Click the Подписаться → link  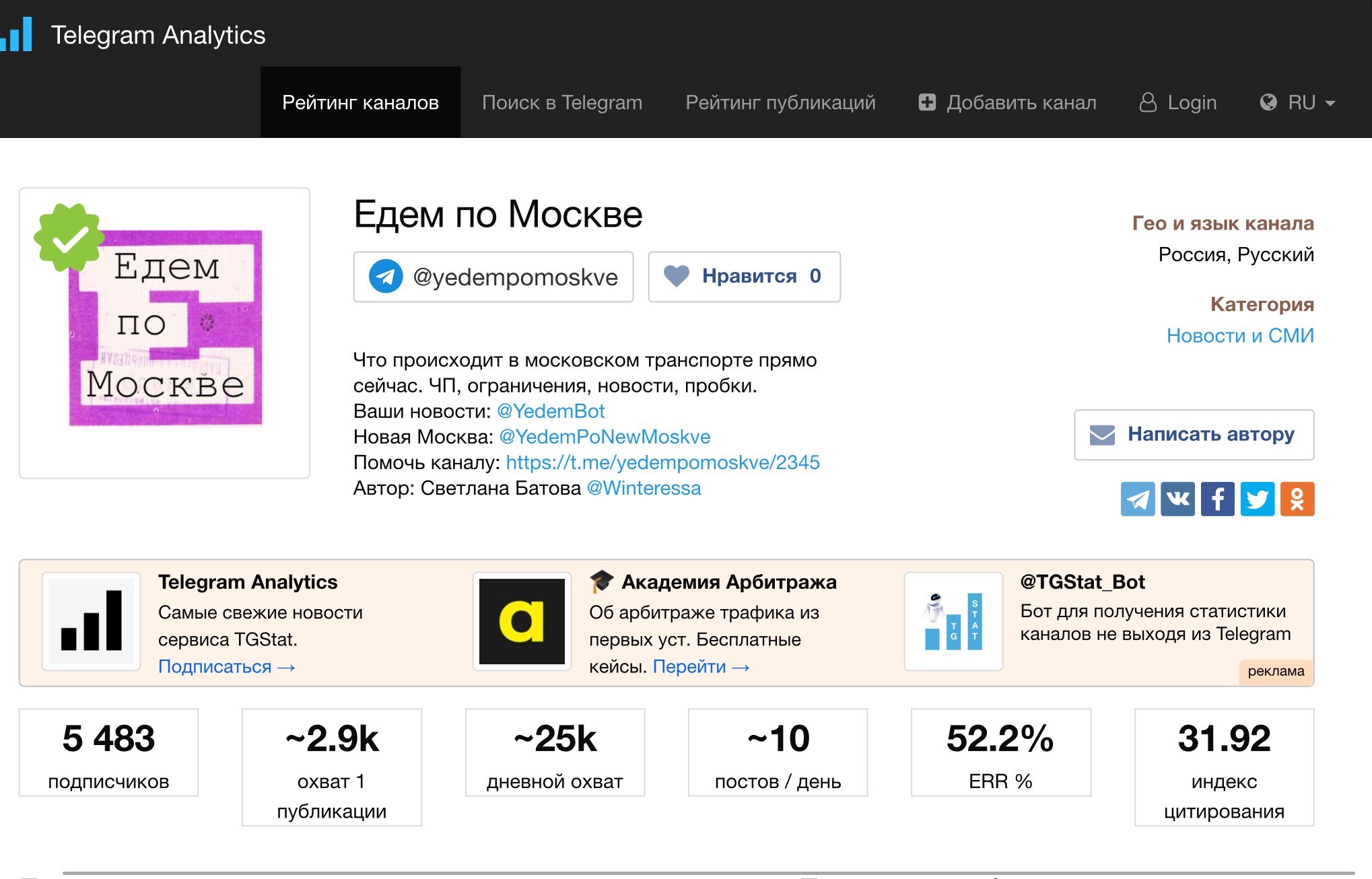point(227,666)
